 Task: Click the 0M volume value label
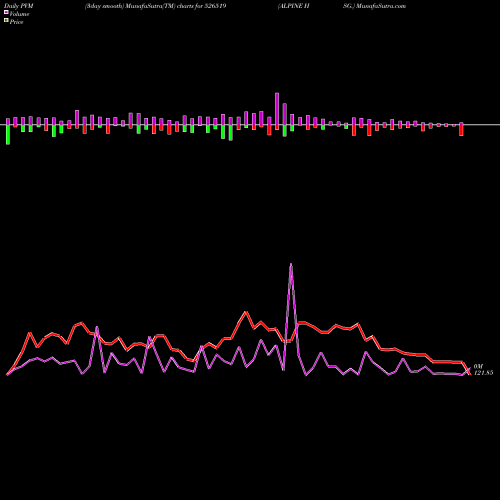click(478, 366)
